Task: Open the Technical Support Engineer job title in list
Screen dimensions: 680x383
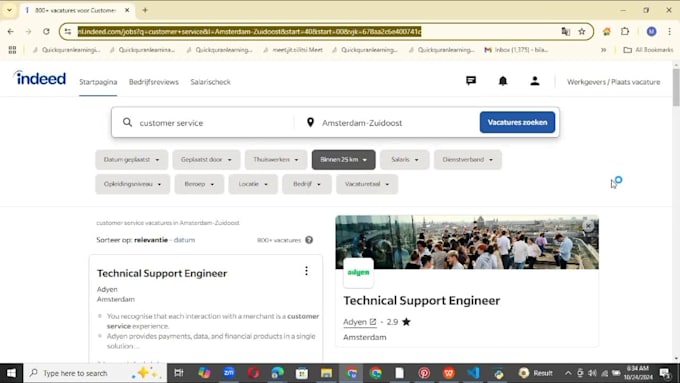Action: [x=162, y=273]
